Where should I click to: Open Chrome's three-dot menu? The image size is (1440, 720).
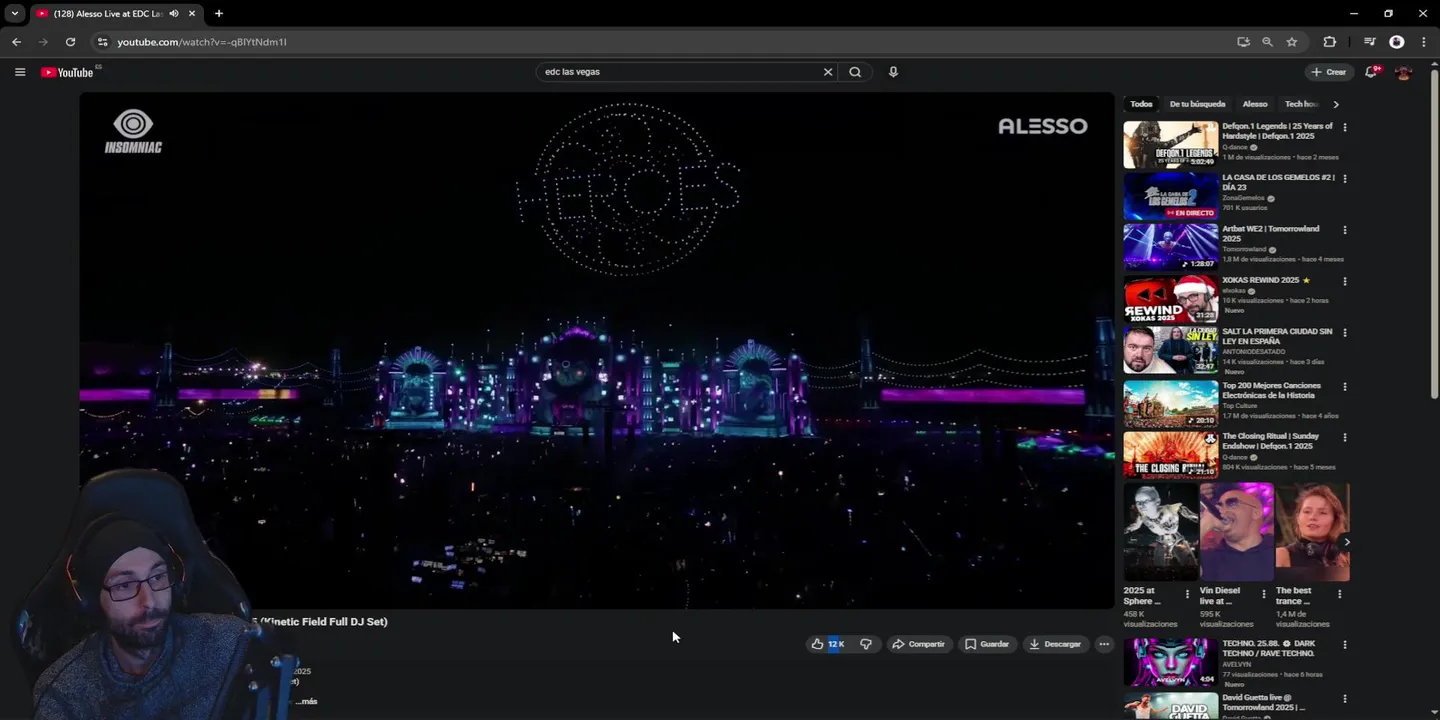click(x=1423, y=42)
